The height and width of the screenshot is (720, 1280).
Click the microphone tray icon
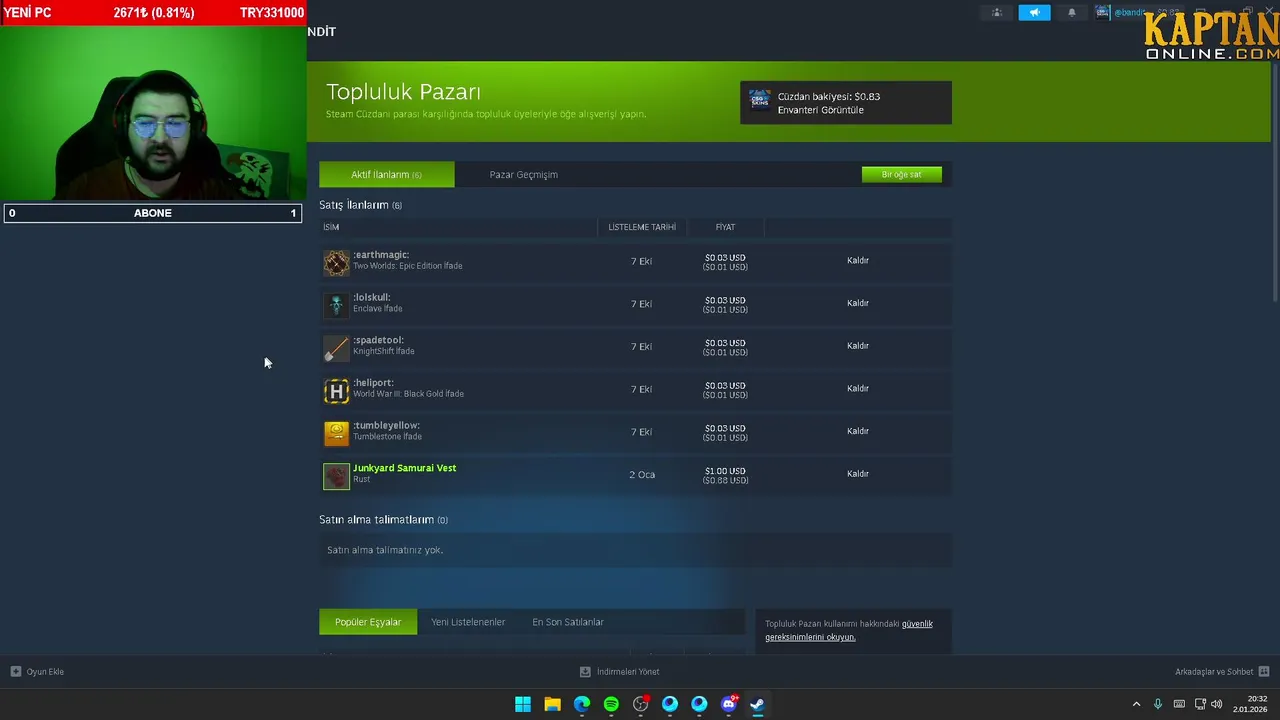coord(1158,704)
